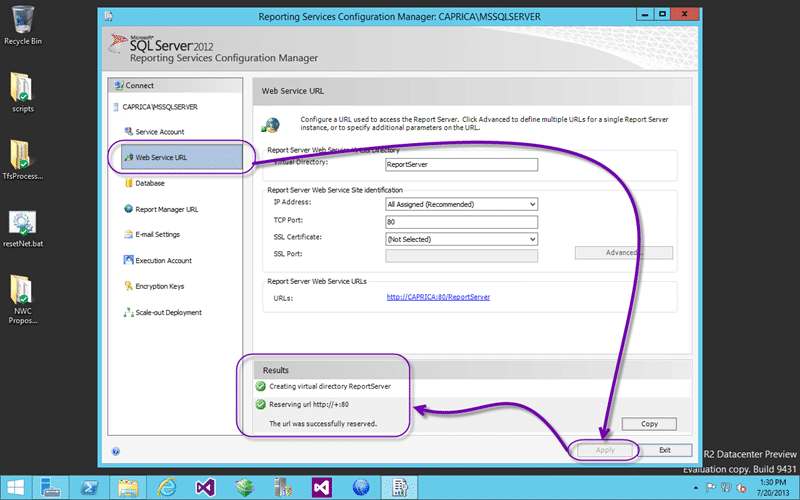Click the green cube taskbar icon
This screenshot has width=800, height=500.
[x=244, y=488]
